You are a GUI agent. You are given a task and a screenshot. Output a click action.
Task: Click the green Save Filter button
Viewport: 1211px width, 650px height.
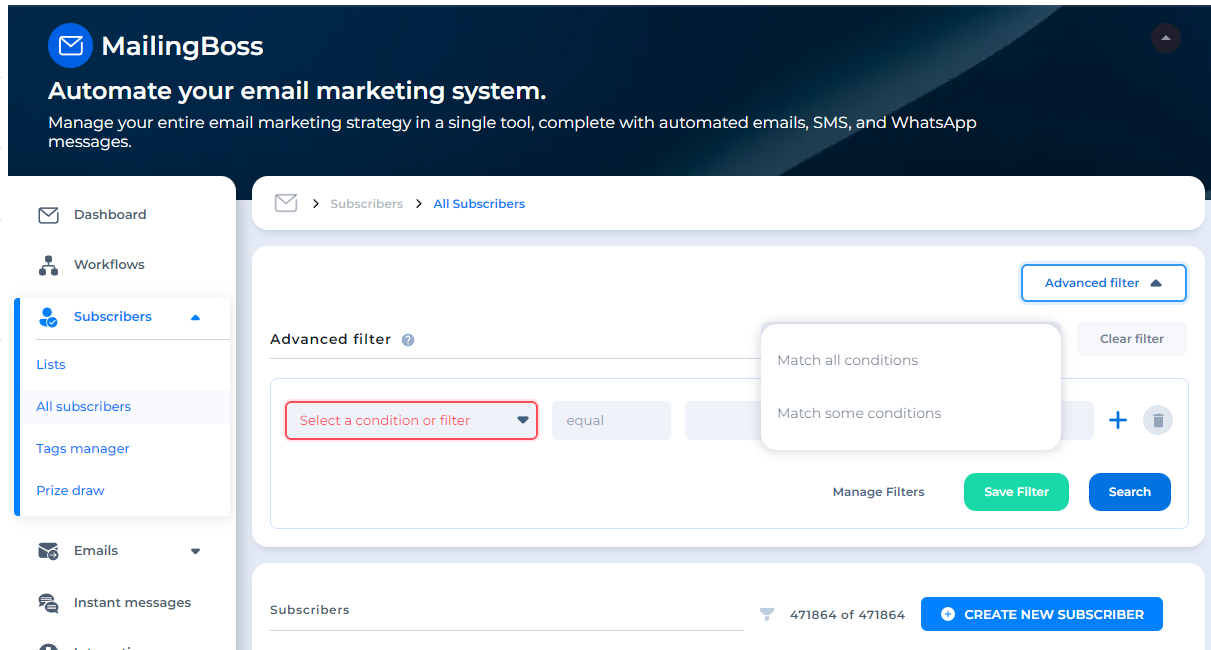coord(1016,492)
